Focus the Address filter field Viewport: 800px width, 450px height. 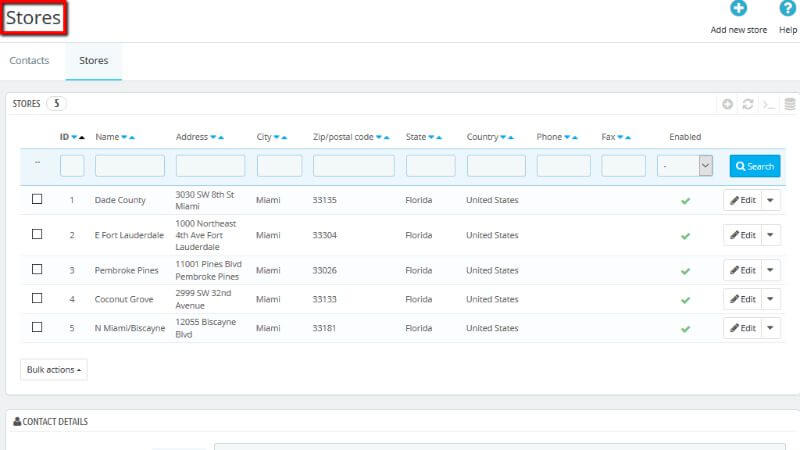[x=210, y=166]
